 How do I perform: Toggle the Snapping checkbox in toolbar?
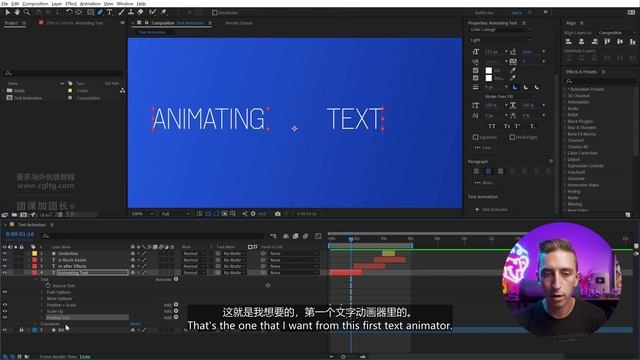tap(215, 13)
